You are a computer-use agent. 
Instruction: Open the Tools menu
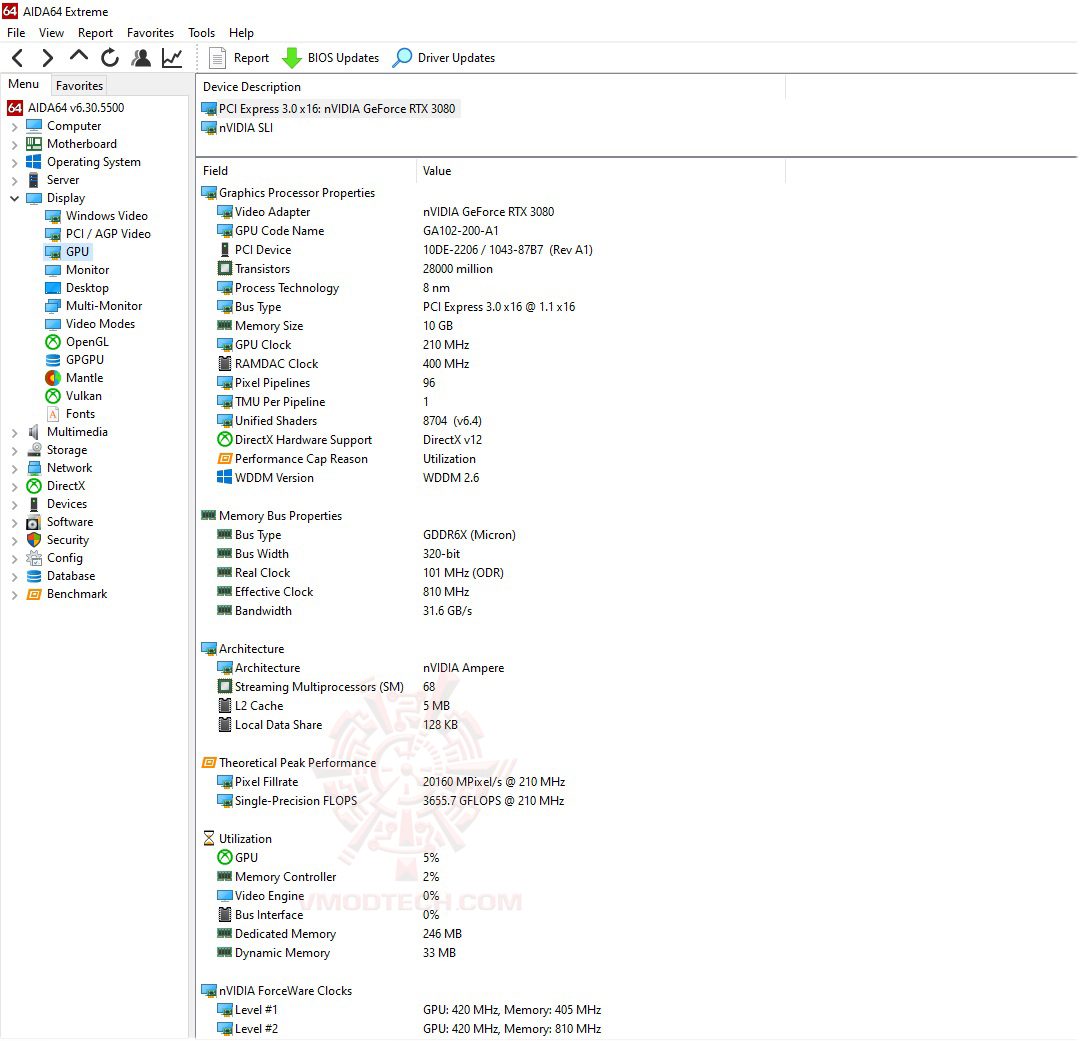pyautogui.click(x=200, y=32)
